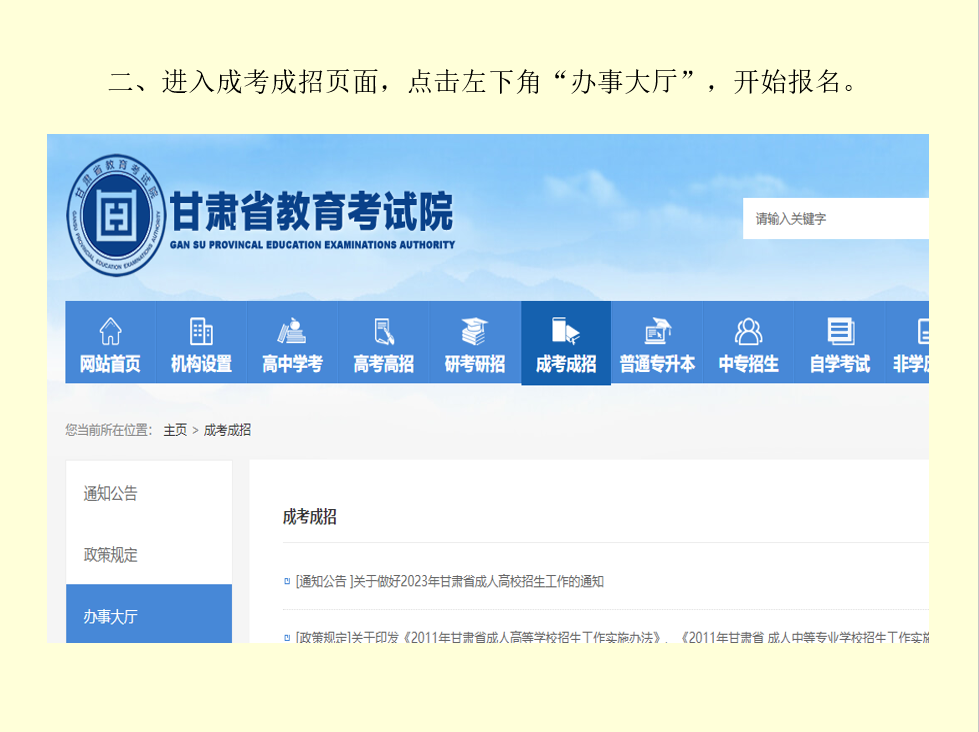This screenshot has width=979, height=732.
Task: Click the computer icon above 普通专升本
Action: [657, 331]
